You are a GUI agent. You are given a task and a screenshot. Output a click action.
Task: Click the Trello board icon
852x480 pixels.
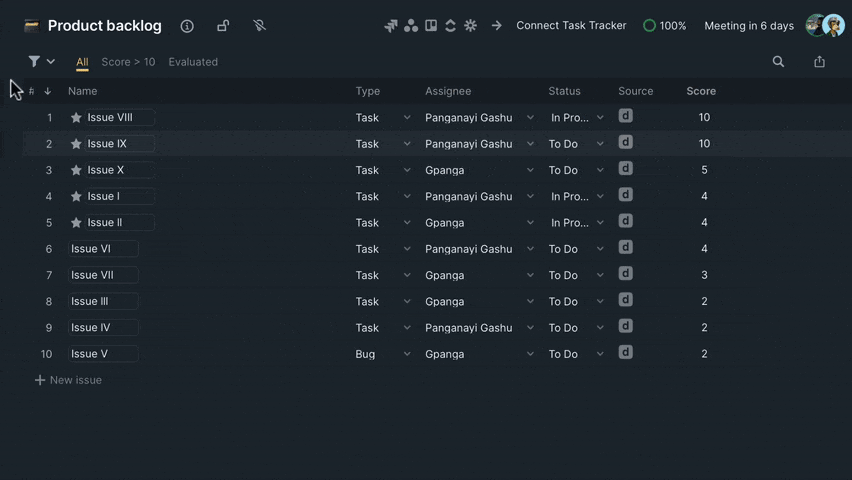point(431,26)
